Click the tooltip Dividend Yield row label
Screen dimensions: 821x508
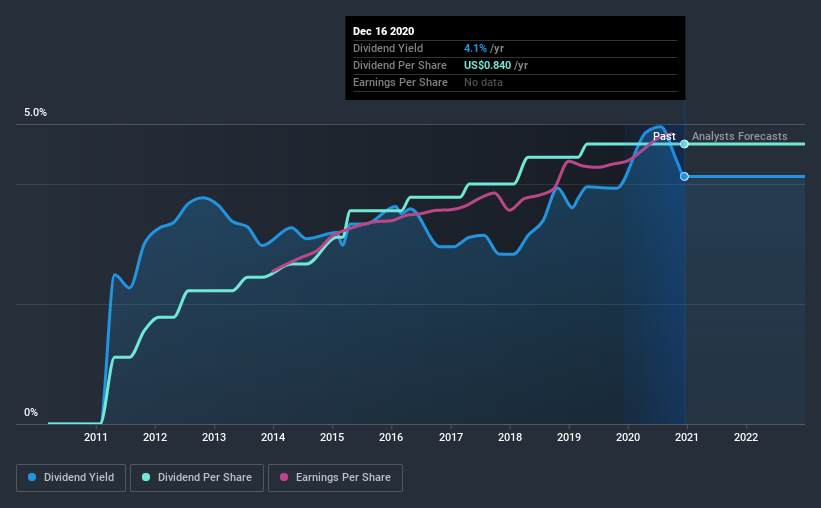(x=388, y=48)
